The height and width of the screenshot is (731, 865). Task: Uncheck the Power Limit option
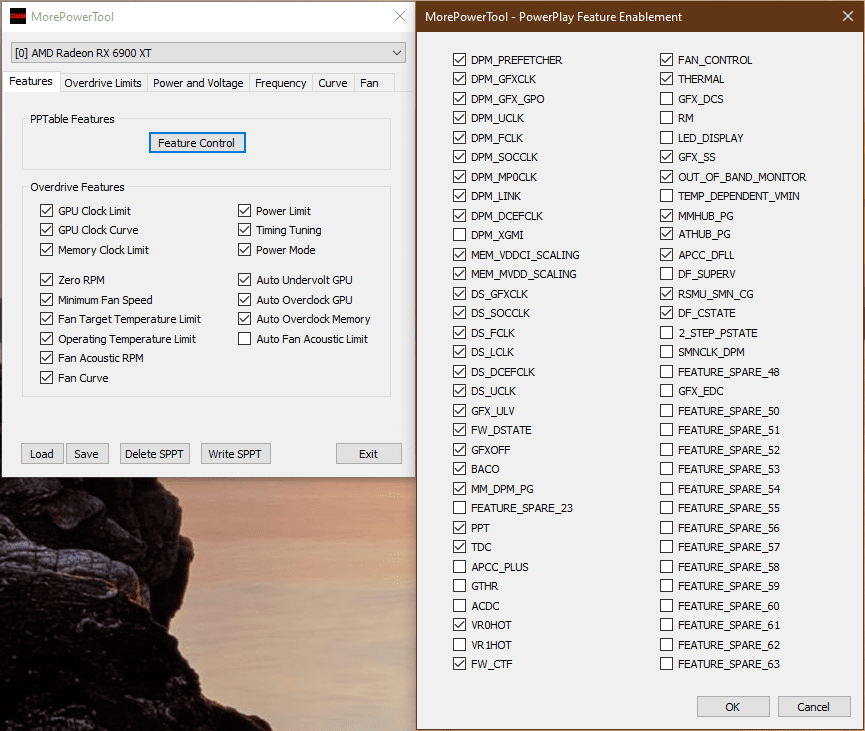coord(244,211)
